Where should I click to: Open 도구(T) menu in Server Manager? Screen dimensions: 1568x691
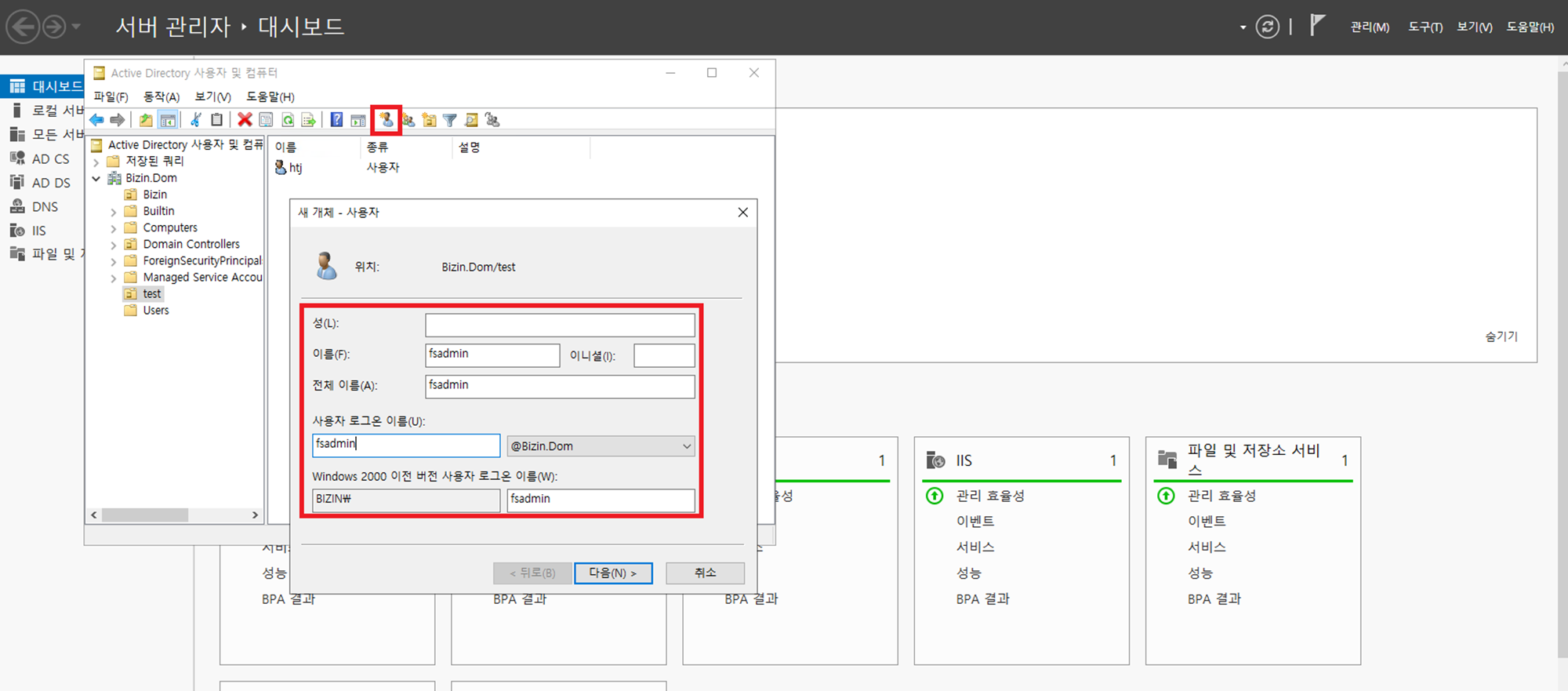pyautogui.click(x=1425, y=27)
